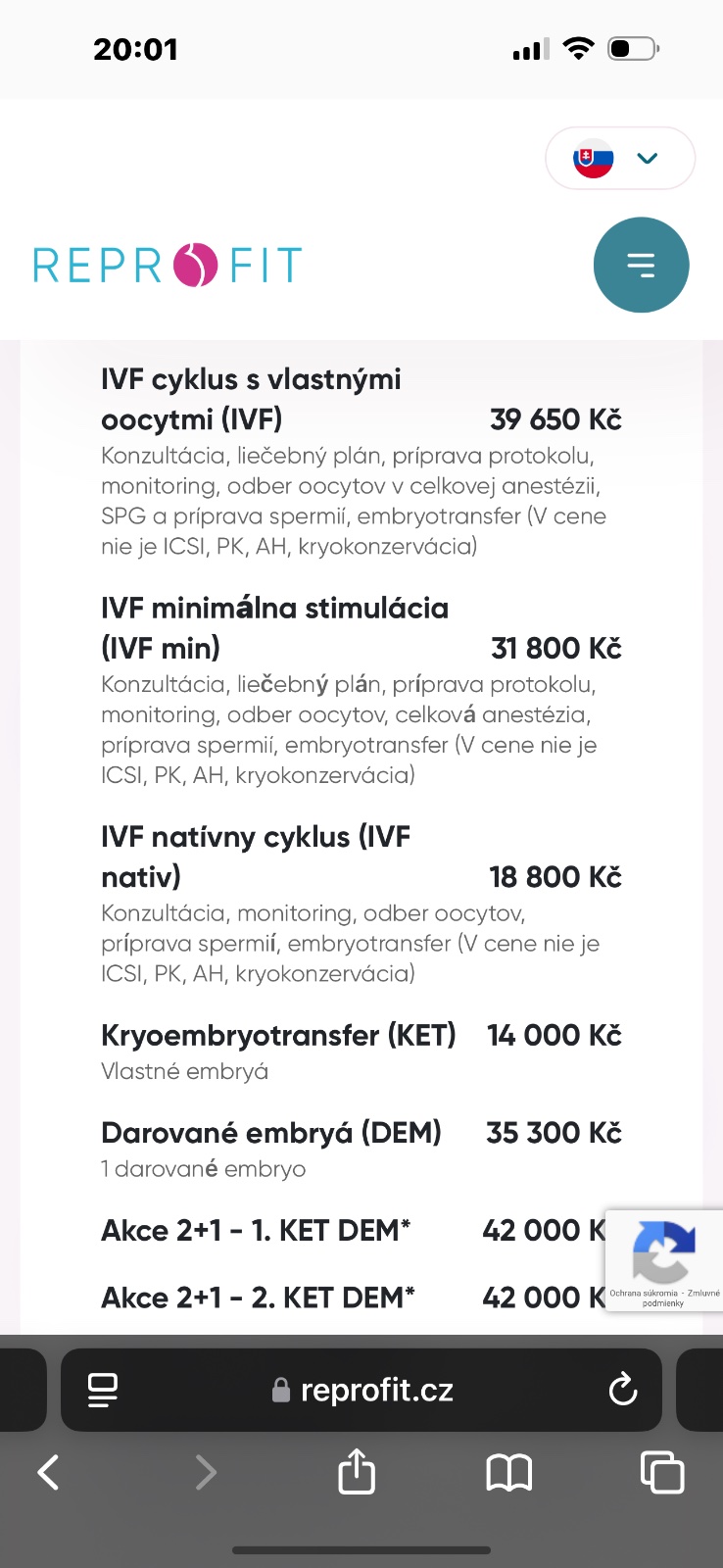This screenshot has width=723, height=1568.
Task: Open the Safari share sheet
Action: coord(357,1472)
